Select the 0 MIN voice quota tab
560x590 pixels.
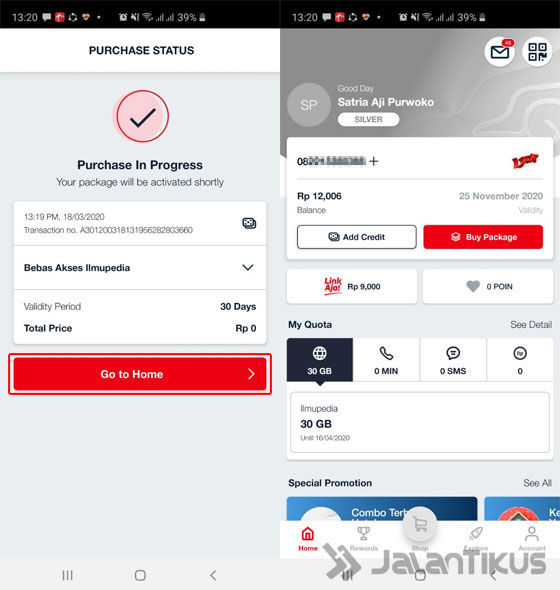click(386, 360)
